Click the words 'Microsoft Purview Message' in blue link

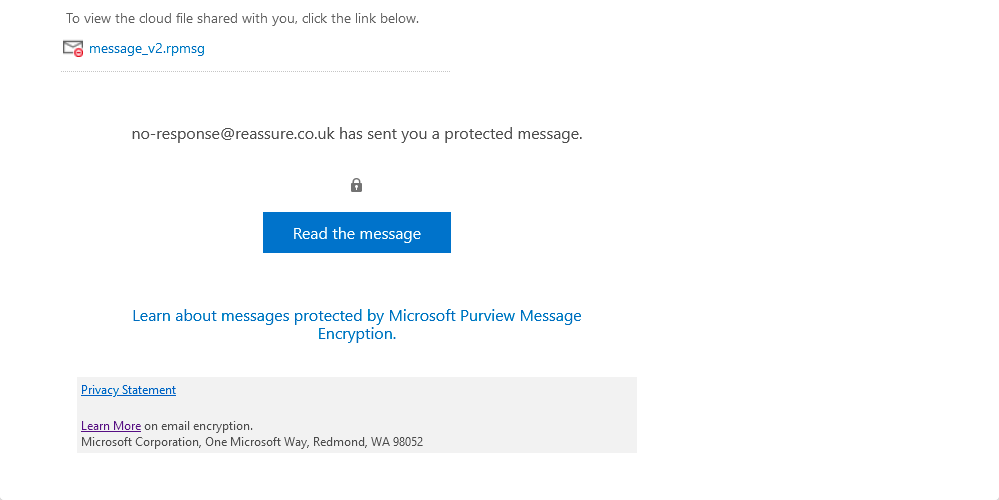click(485, 316)
